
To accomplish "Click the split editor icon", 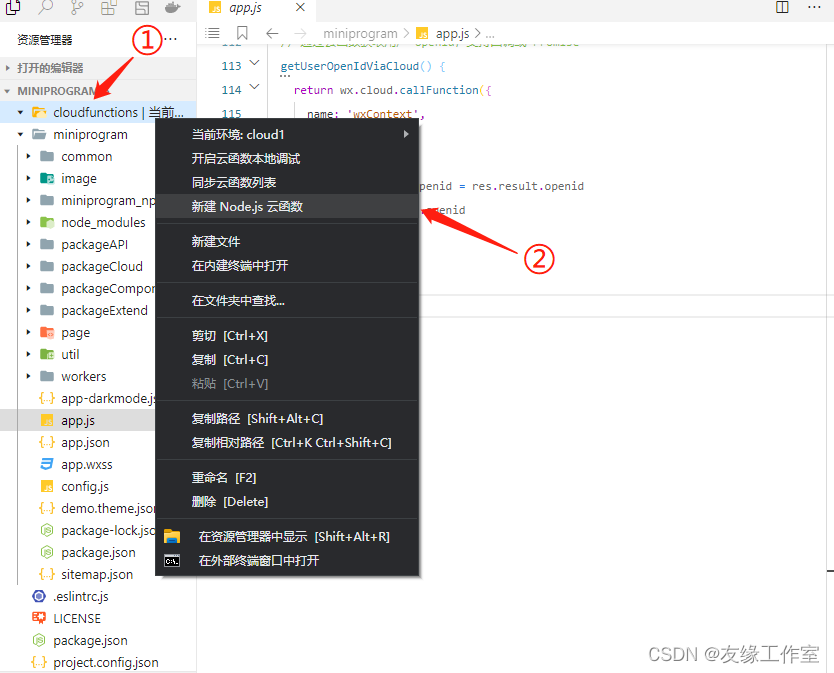I will [782, 7].
